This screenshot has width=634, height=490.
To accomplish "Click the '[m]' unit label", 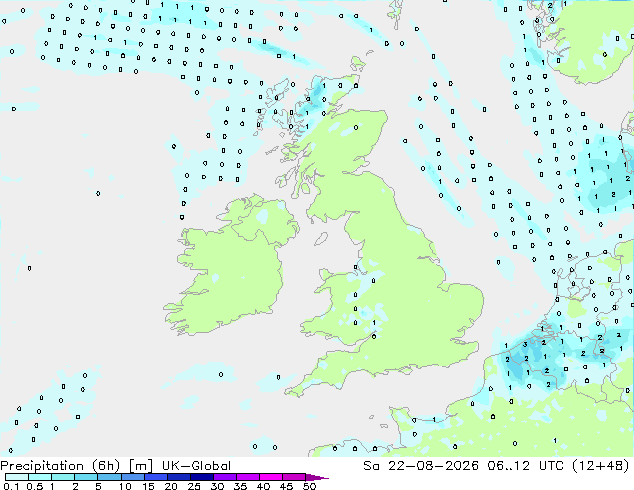I will 140,466.
